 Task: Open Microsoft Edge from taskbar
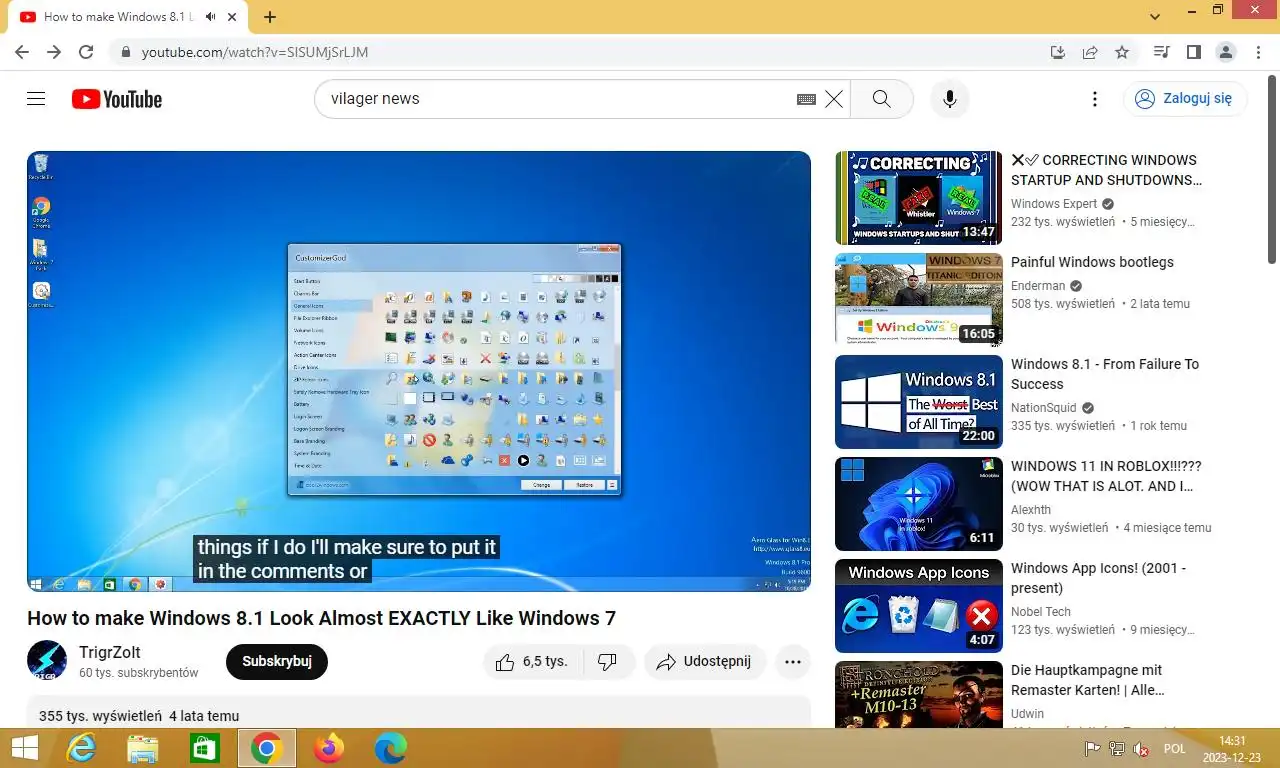(x=390, y=748)
